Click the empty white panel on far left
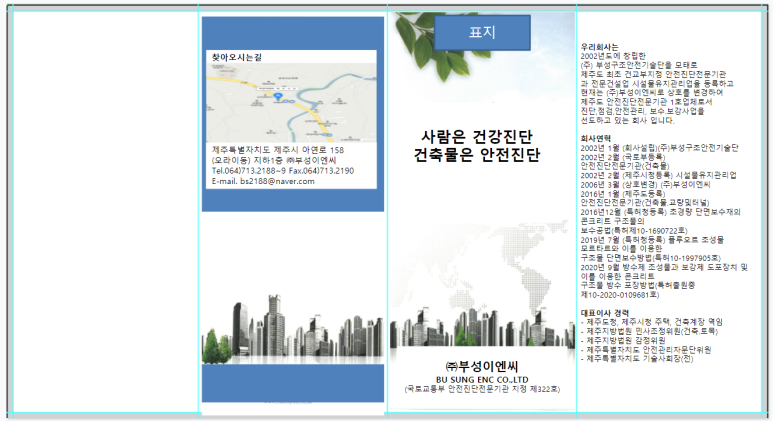Image resolution: width=773 pixels, height=421 pixels. [x=105, y=210]
